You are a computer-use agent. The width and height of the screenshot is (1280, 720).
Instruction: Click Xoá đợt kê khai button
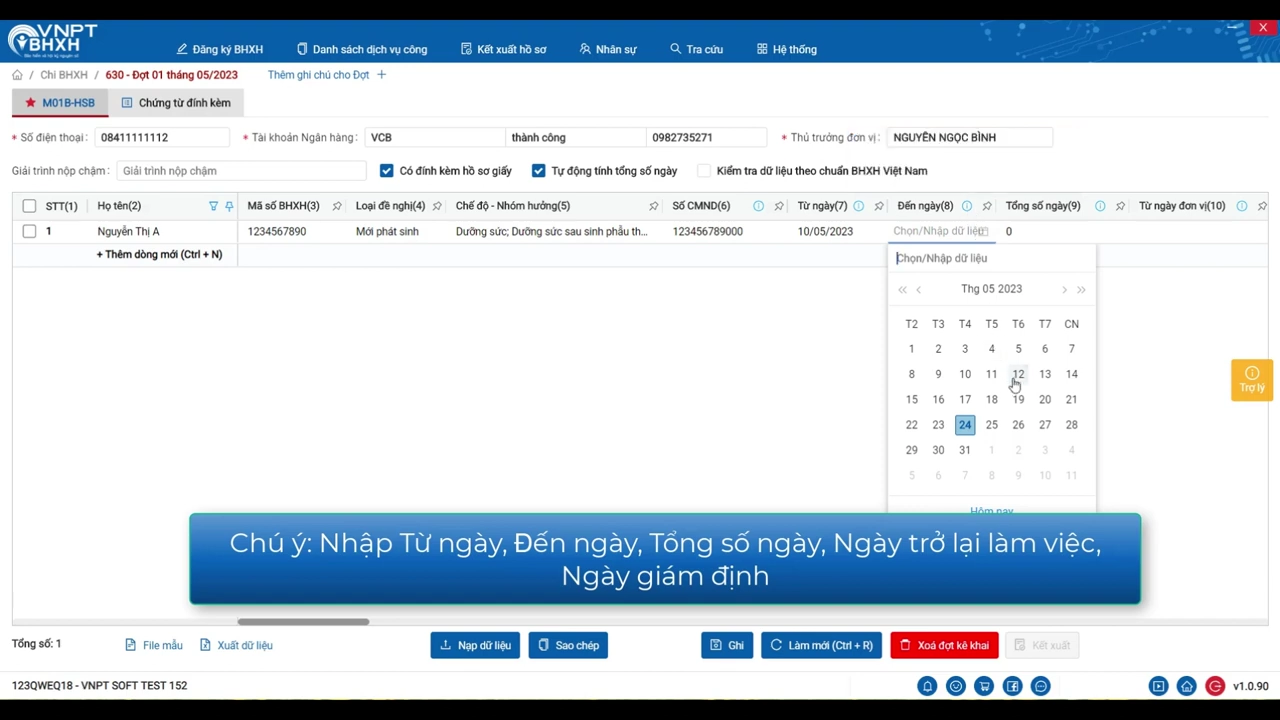tap(944, 646)
